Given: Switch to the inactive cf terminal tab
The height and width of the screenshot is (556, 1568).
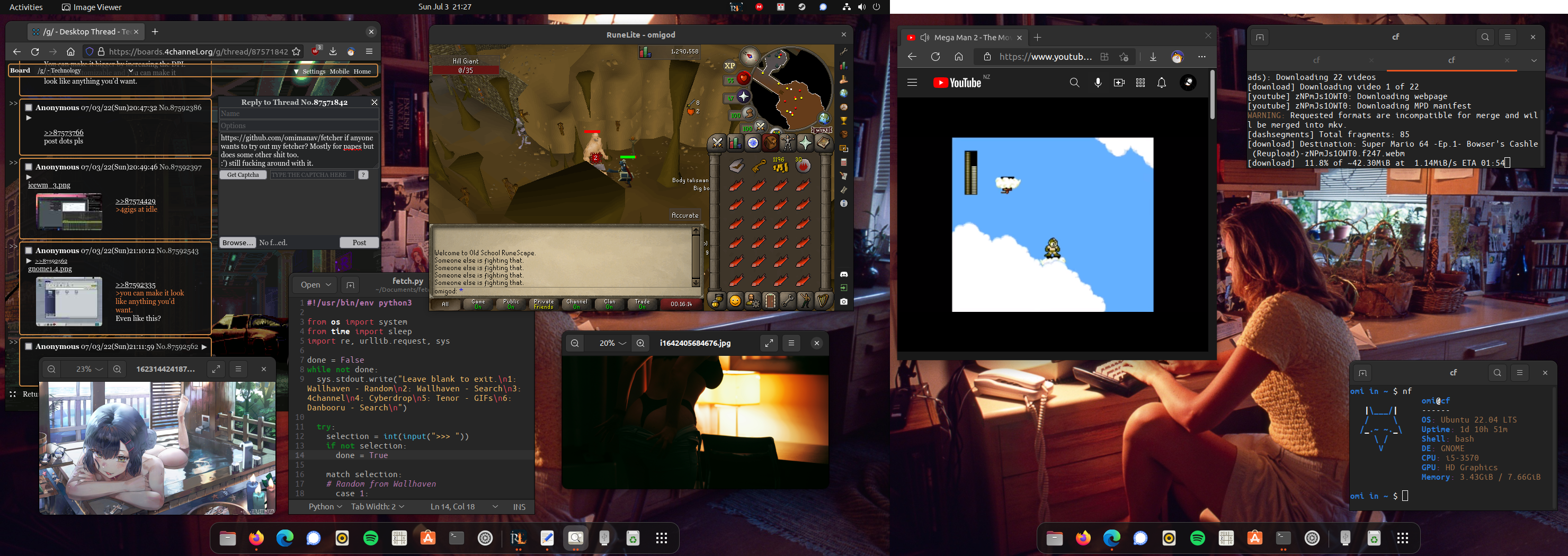Looking at the screenshot, I should click(1316, 60).
